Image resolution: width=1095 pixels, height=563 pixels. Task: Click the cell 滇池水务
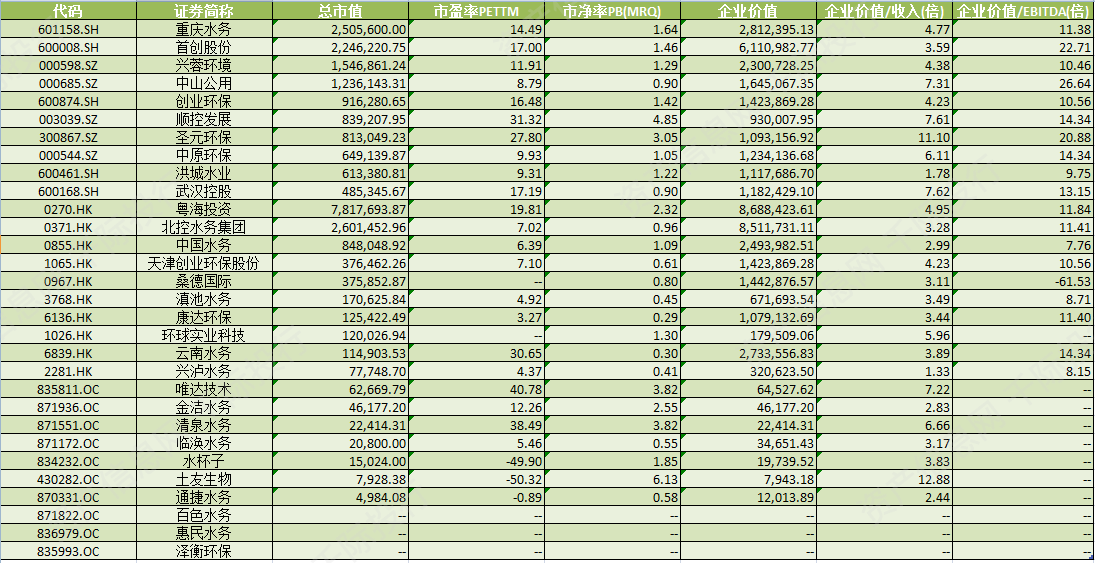(x=203, y=300)
